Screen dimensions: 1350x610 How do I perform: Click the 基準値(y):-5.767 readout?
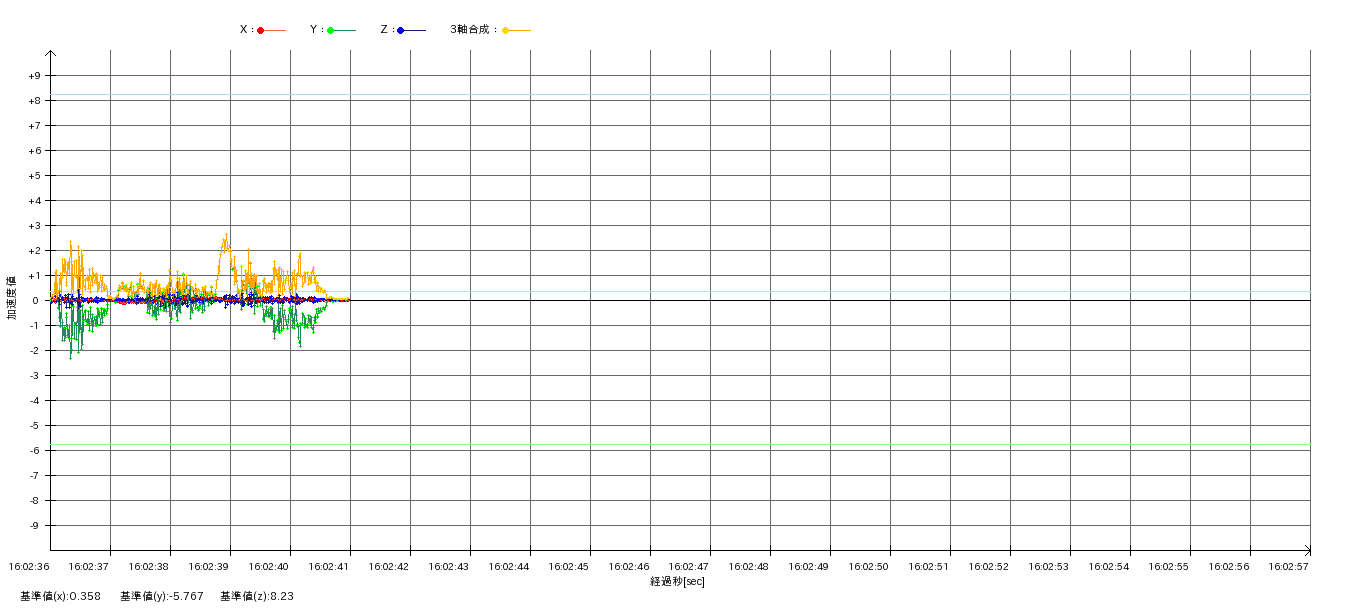pyautogui.click(x=161, y=596)
